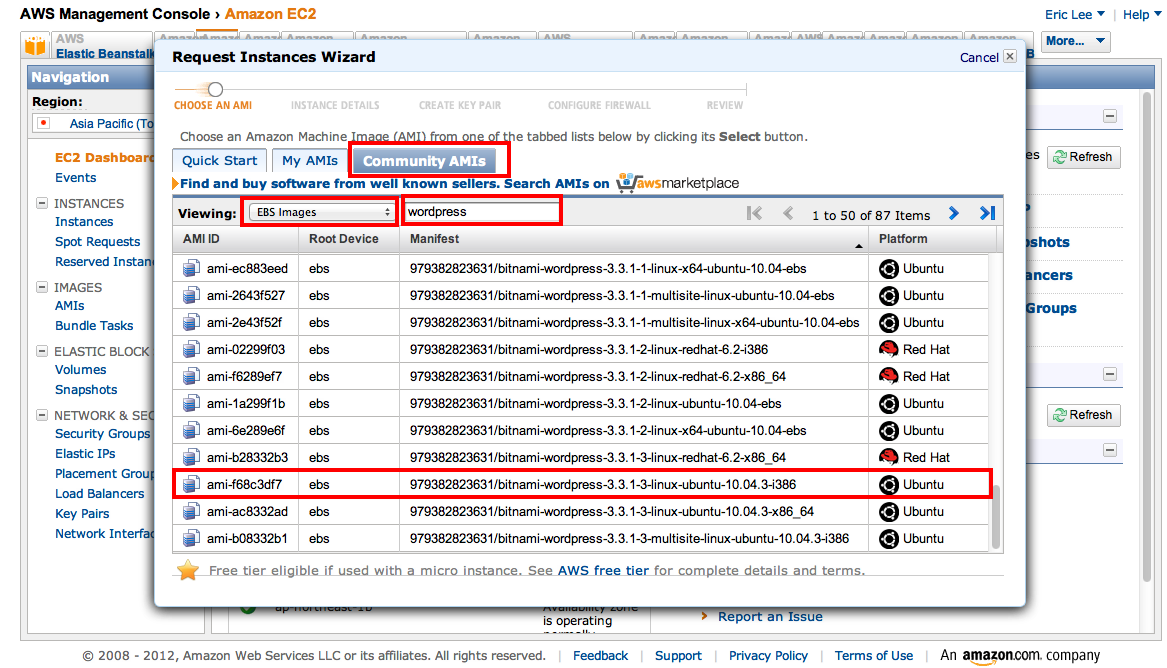Open the Viewing EBS Images dropdown
Viewport: 1167px width, 668px height.
tap(321, 212)
